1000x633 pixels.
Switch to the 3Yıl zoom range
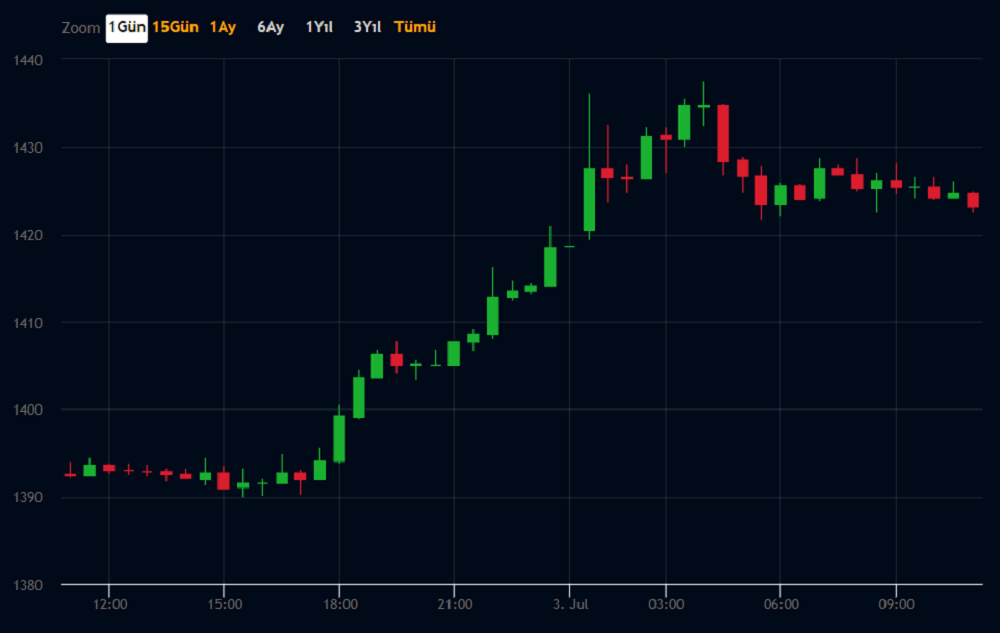tap(367, 27)
